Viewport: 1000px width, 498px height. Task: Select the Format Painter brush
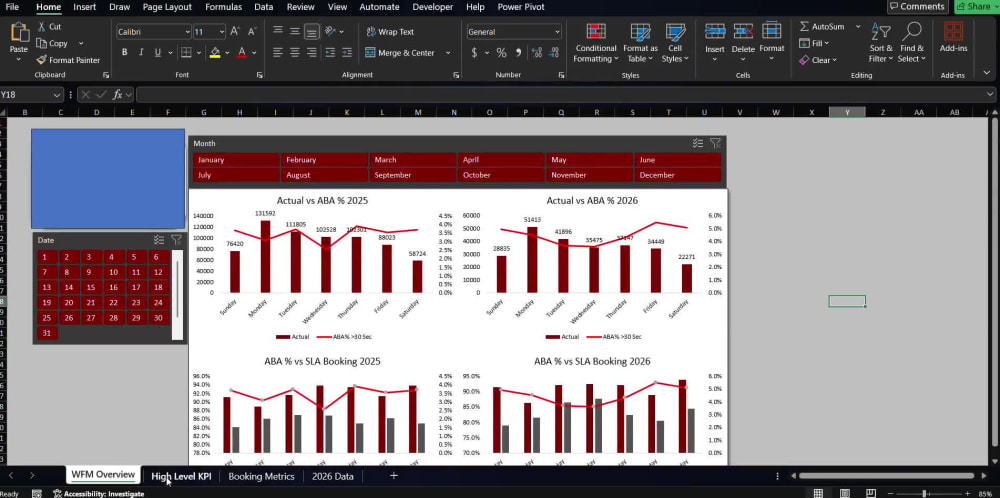click(x=41, y=60)
